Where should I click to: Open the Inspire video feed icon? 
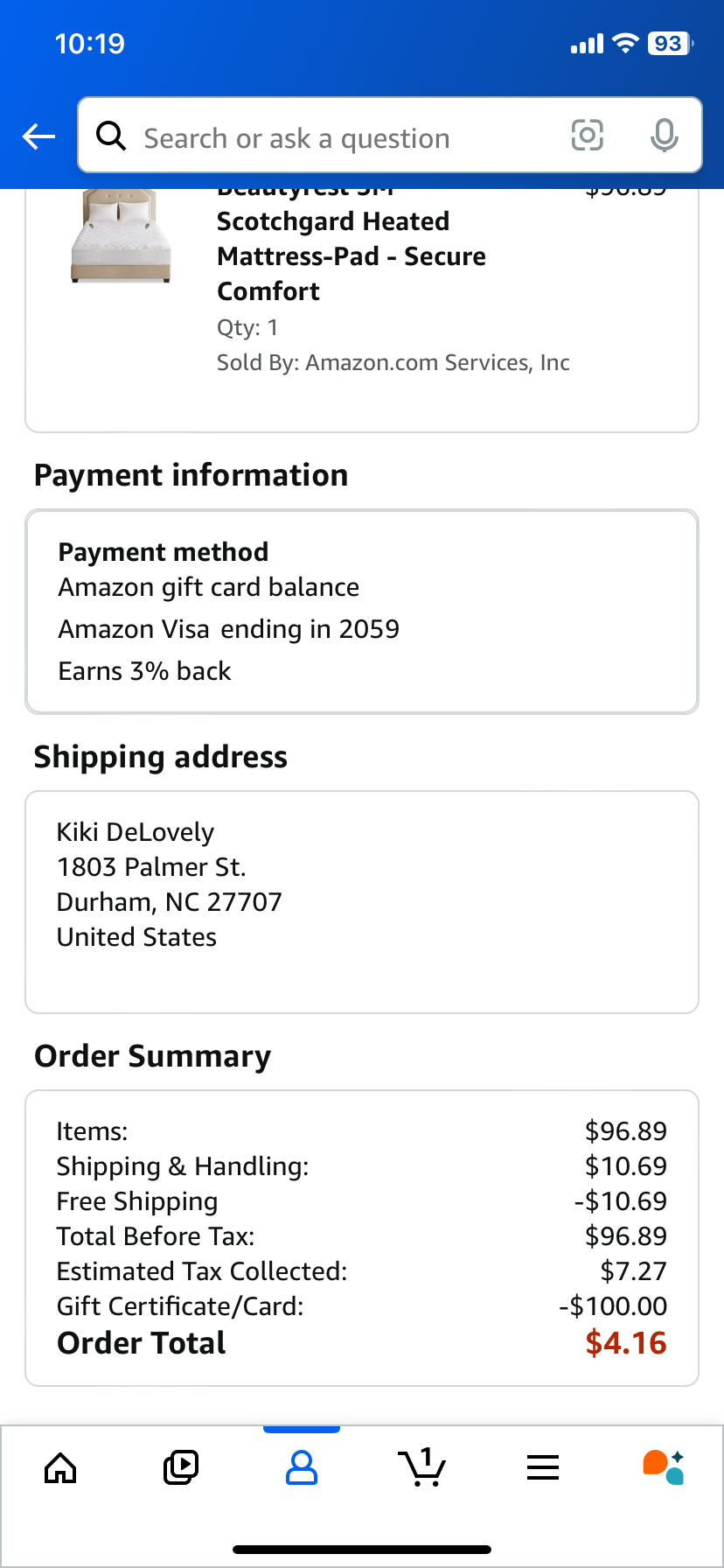[x=181, y=1467]
